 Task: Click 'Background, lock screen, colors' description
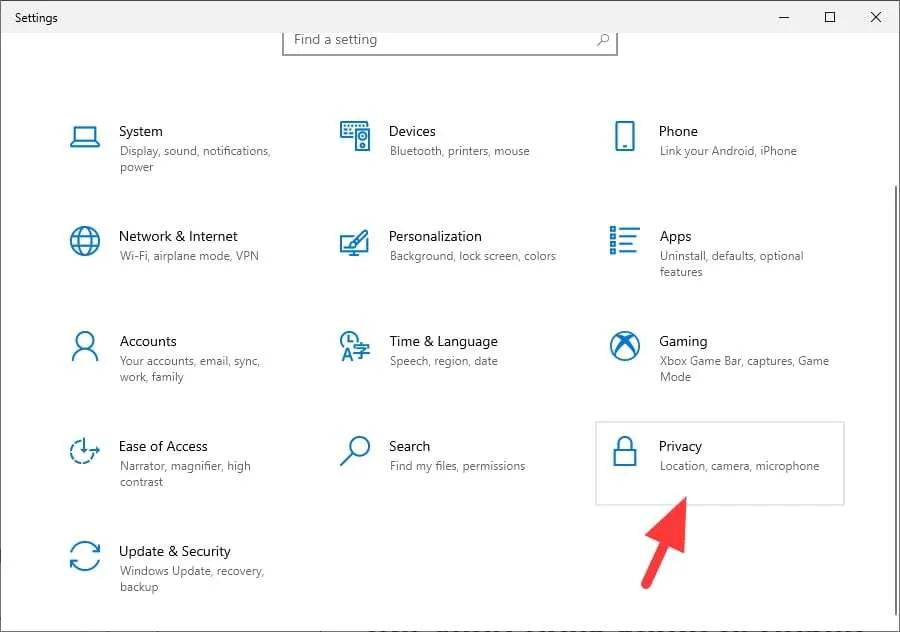click(472, 256)
